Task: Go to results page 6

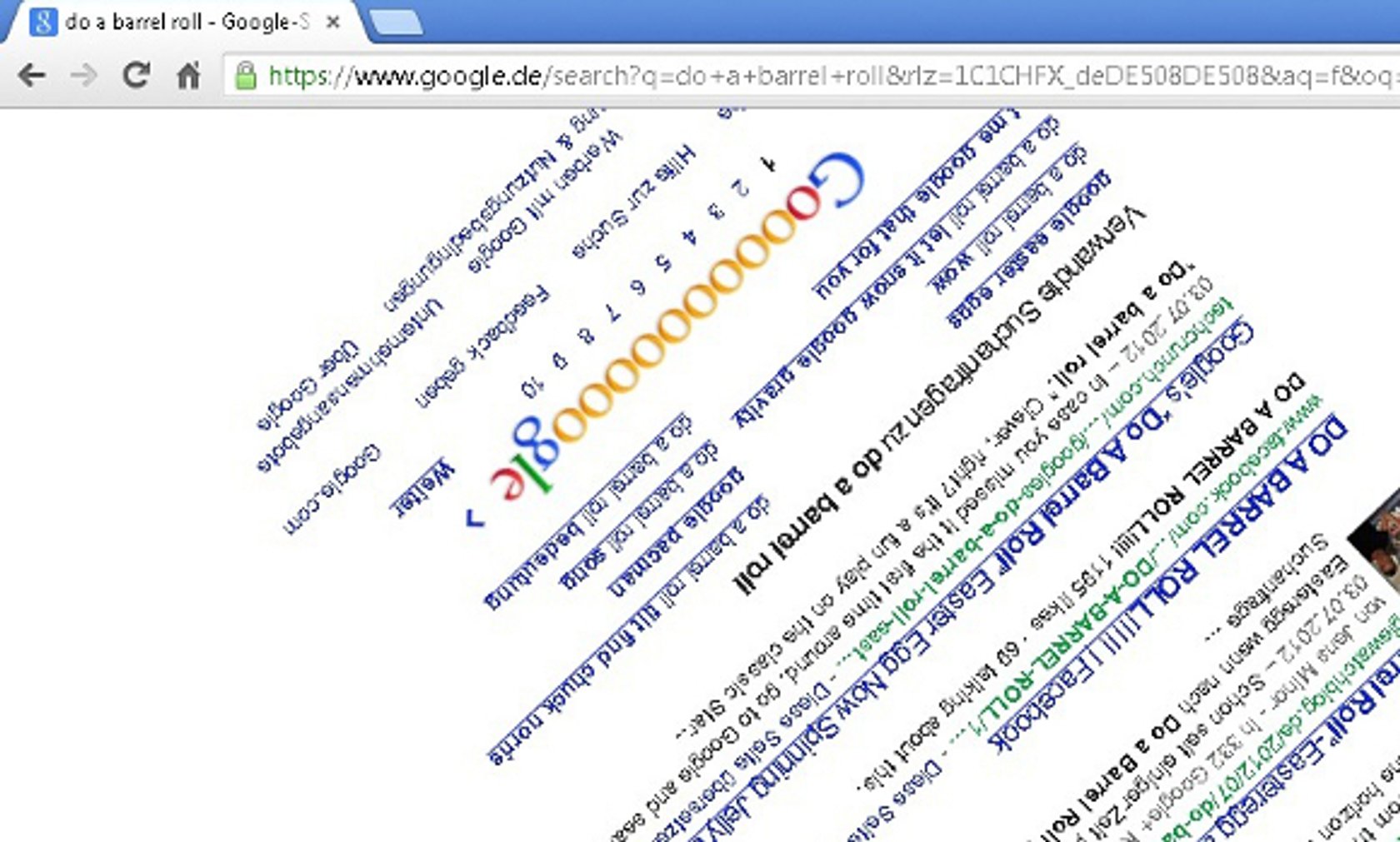Action: coord(638,286)
